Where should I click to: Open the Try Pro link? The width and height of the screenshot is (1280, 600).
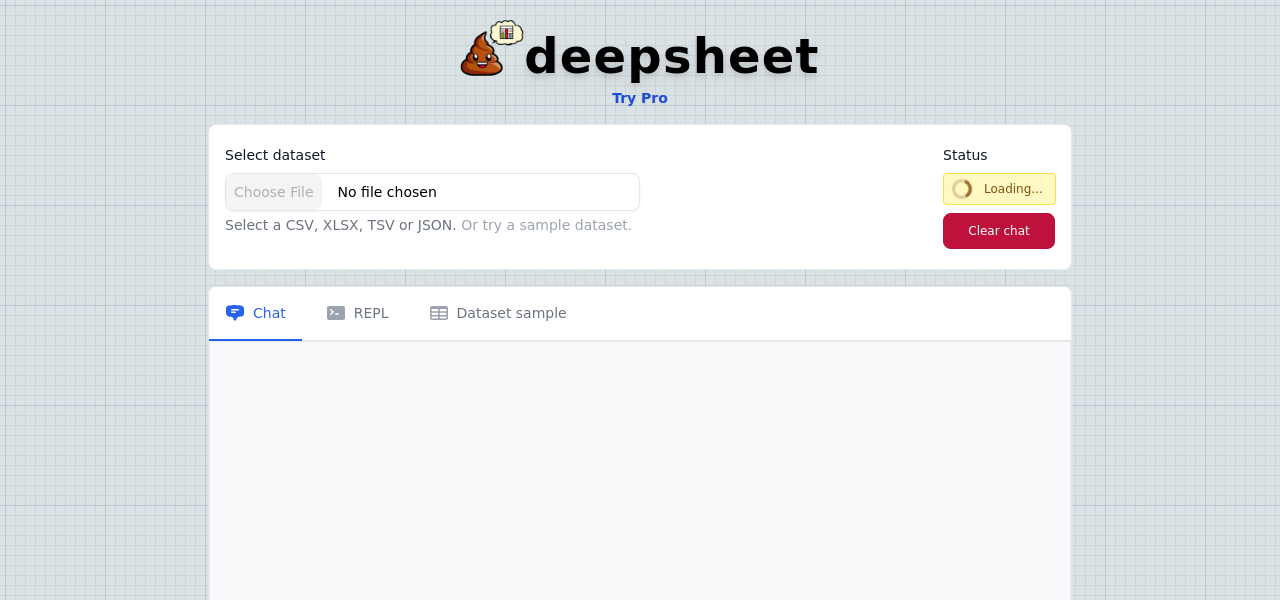click(x=640, y=98)
